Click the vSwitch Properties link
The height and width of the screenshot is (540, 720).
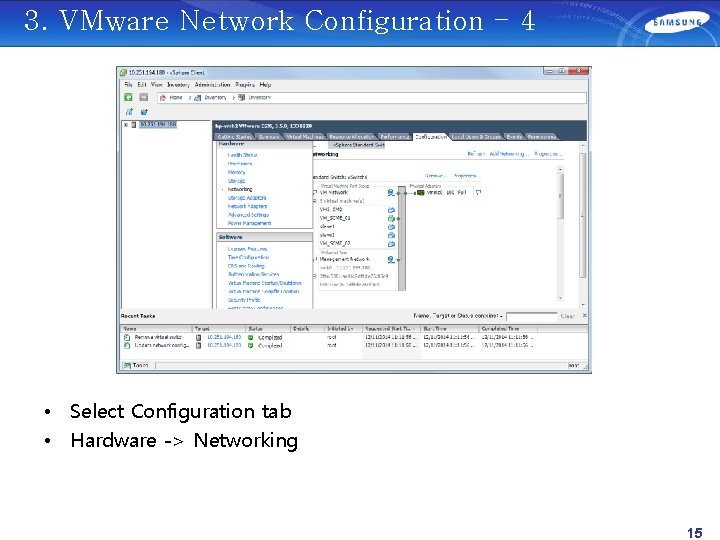pyautogui.click(x=466, y=176)
